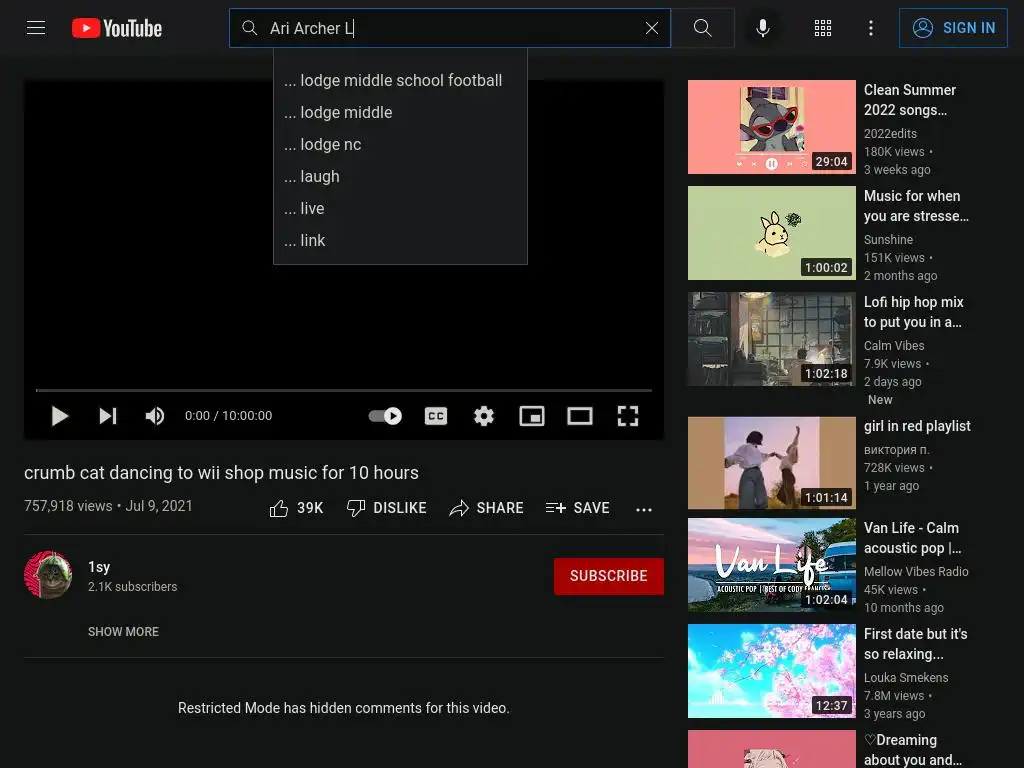Open the 1sy channel name link

(x=99, y=567)
